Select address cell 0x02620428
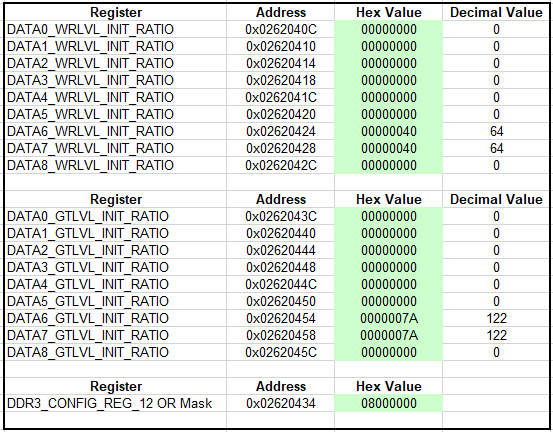Viewport: 553px width, 432px height. pos(281,148)
